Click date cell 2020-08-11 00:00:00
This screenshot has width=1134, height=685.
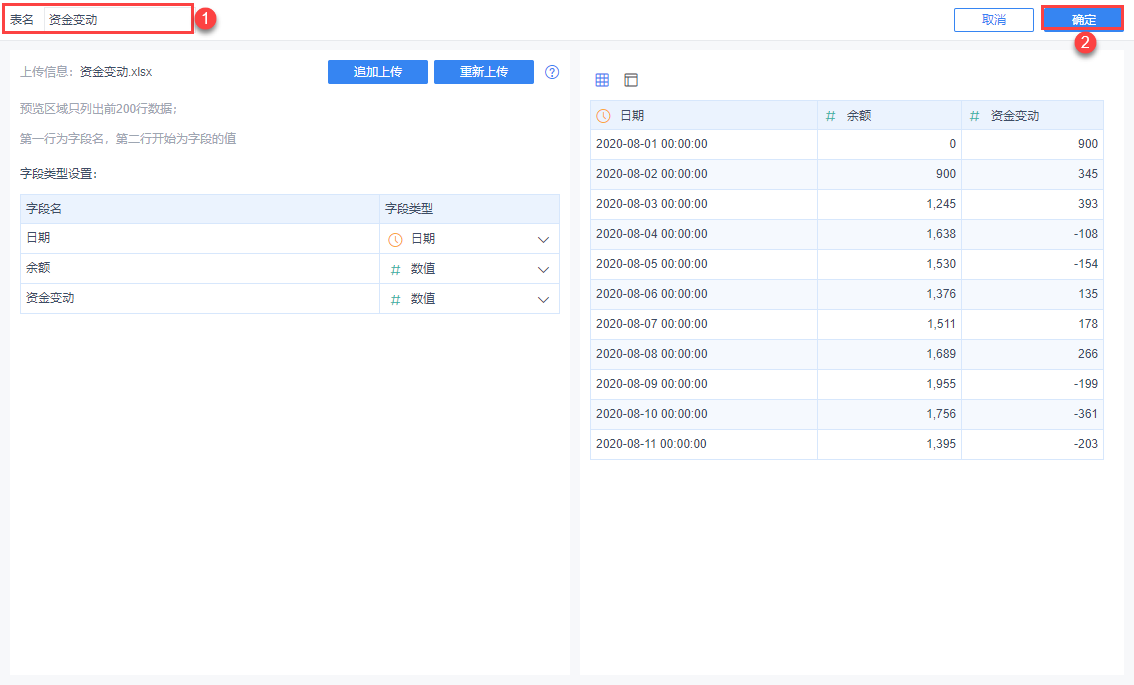click(704, 444)
